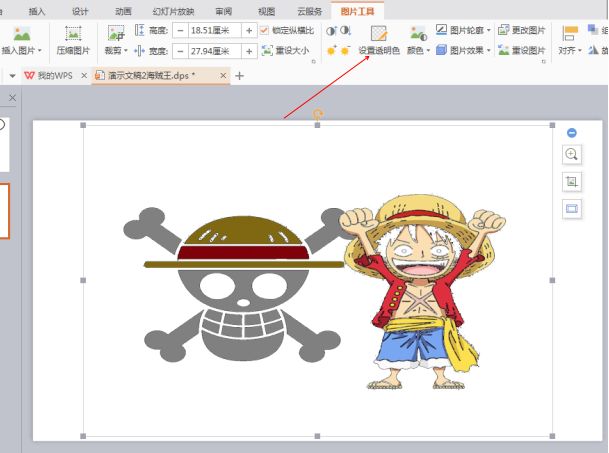Switch to the 云服务 ribbon tab
The height and width of the screenshot is (453, 609).
[310, 11]
